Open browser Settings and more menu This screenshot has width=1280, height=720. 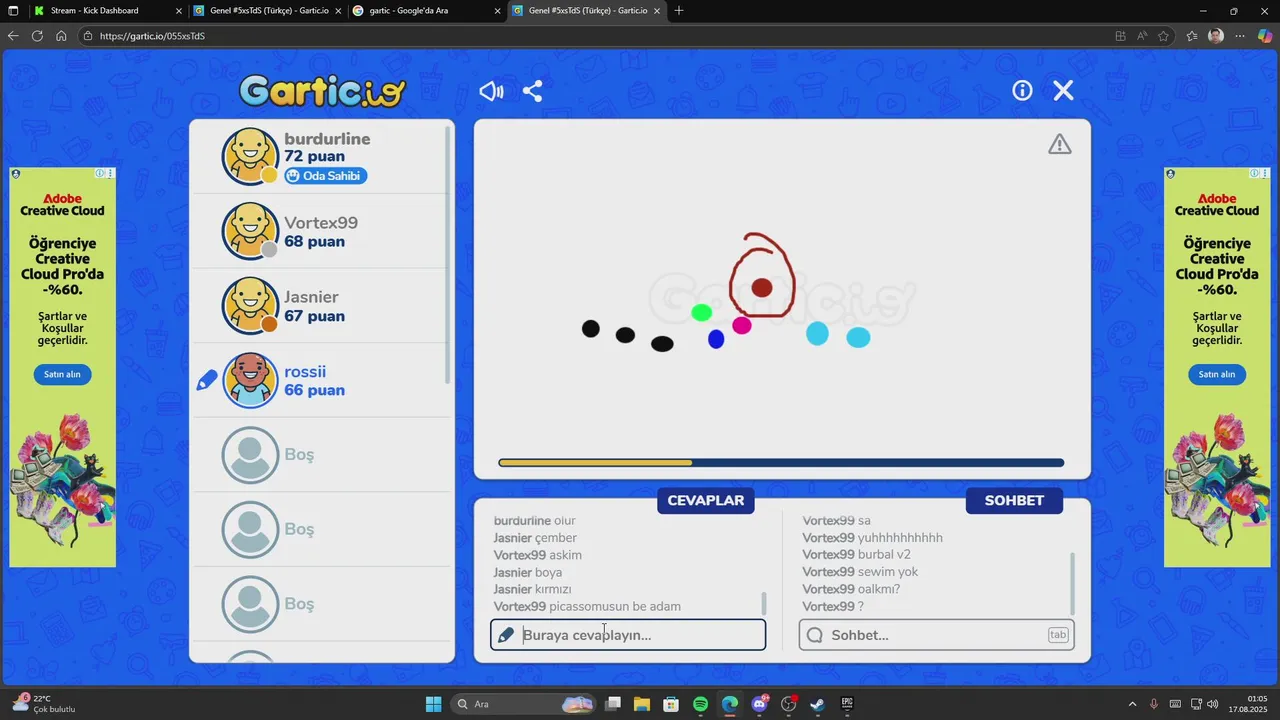point(1240,36)
